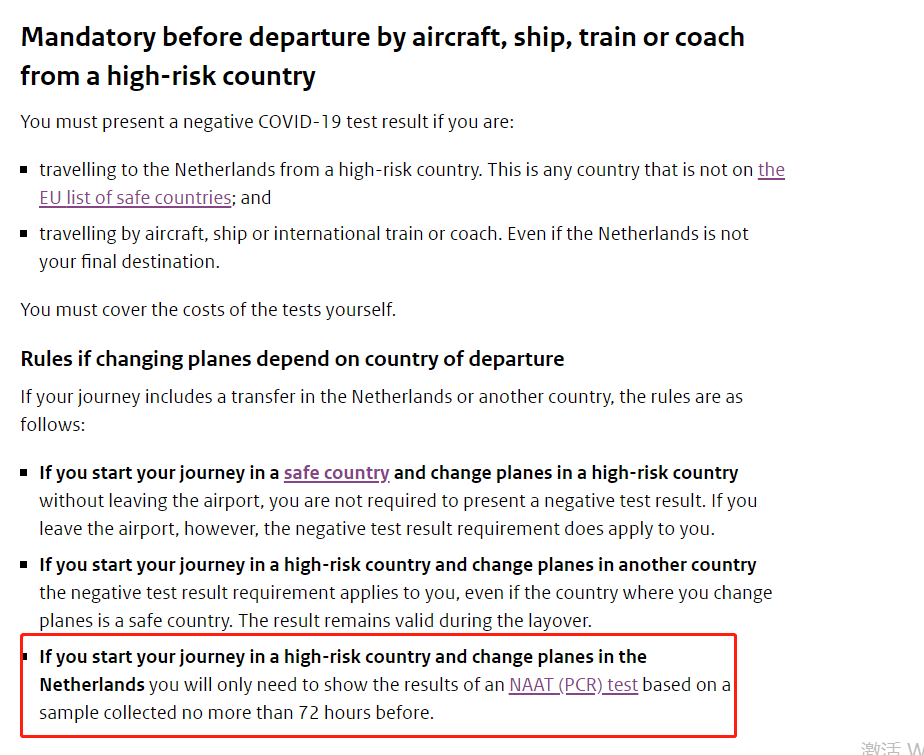Click the bullet marker before "travelling to the Netherlands"
The width and height of the screenshot is (924, 755).
(x=24, y=170)
